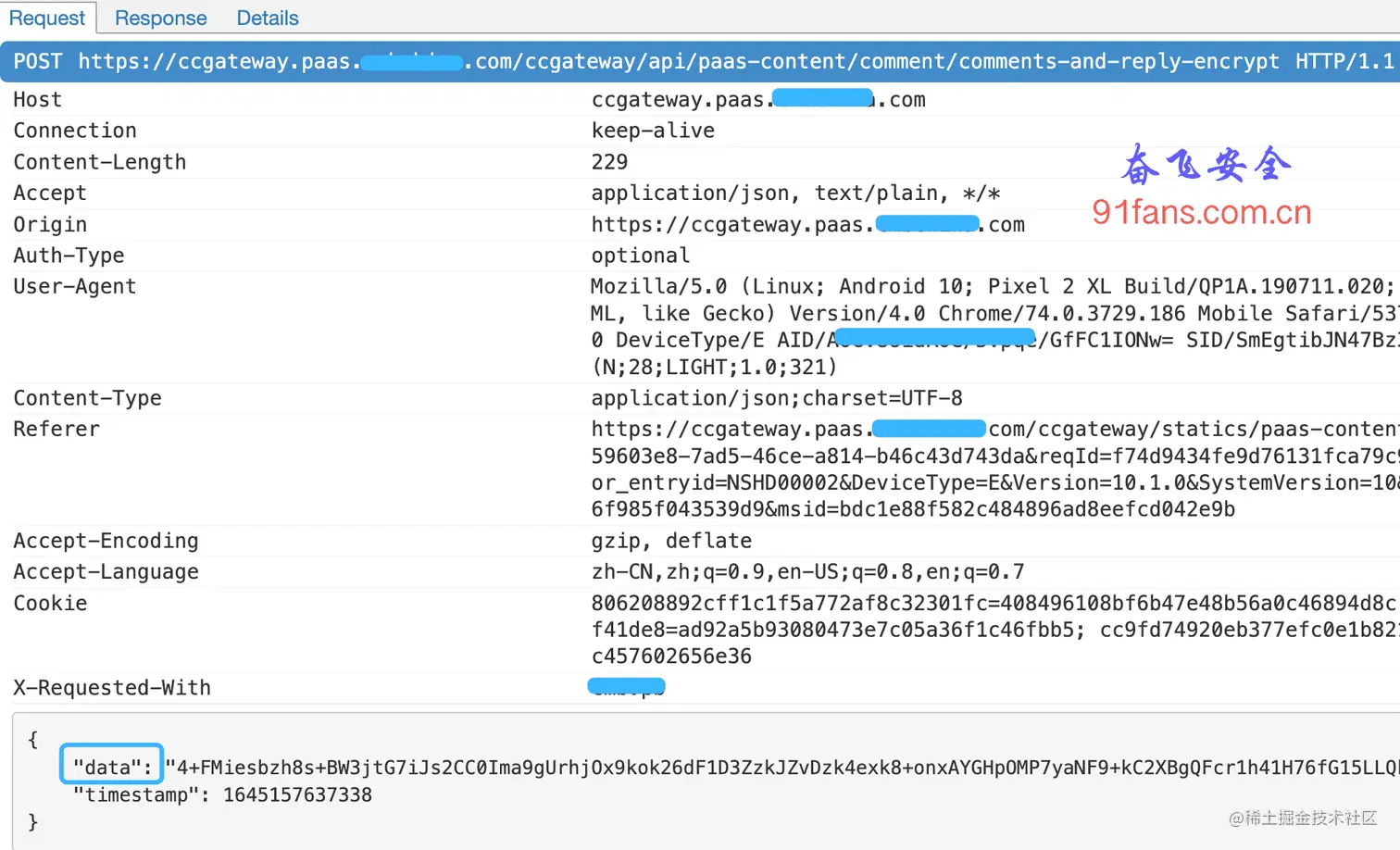Screen dimensions: 1400x850
Task: Click the (N;28;LIGHT;1.0;321) User-Agent line
Action: pyautogui.click(x=714, y=368)
